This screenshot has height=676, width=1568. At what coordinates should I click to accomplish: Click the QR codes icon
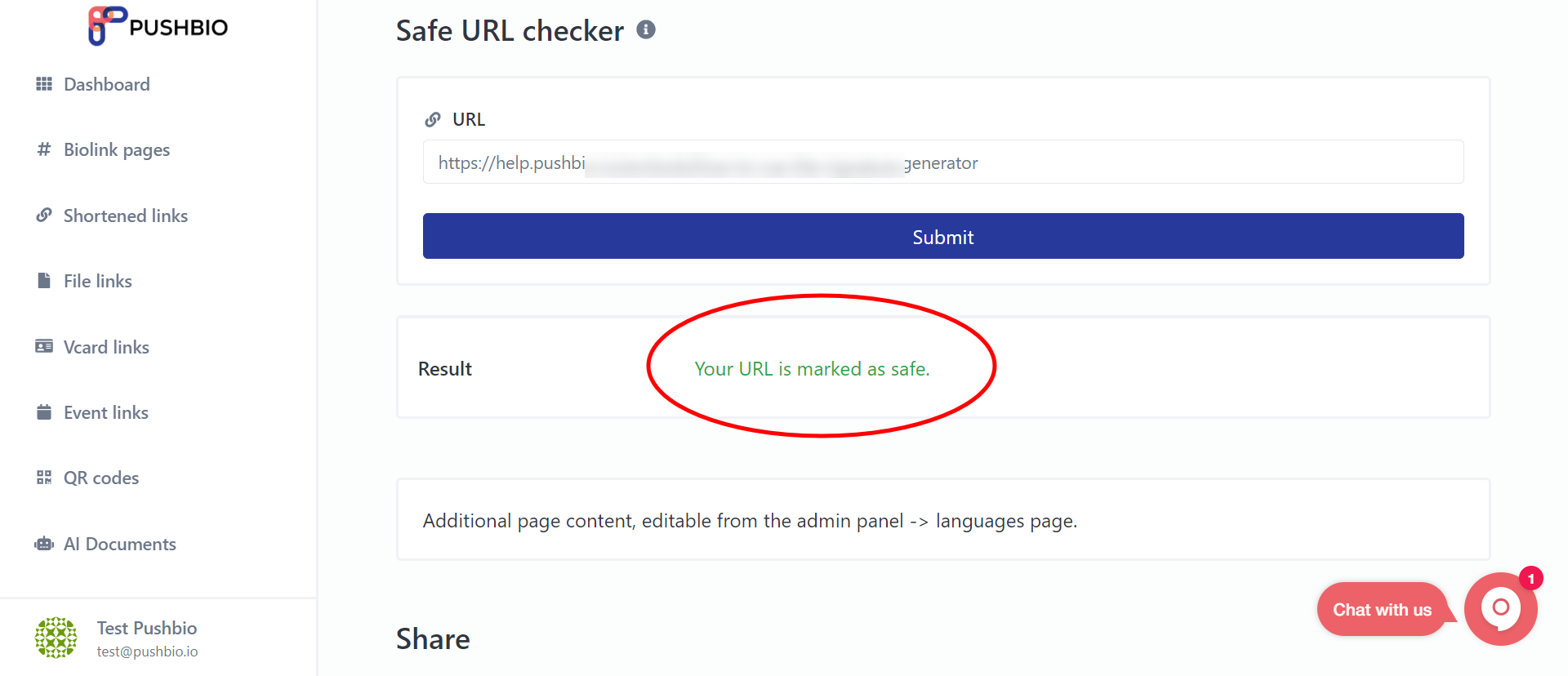click(x=45, y=477)
